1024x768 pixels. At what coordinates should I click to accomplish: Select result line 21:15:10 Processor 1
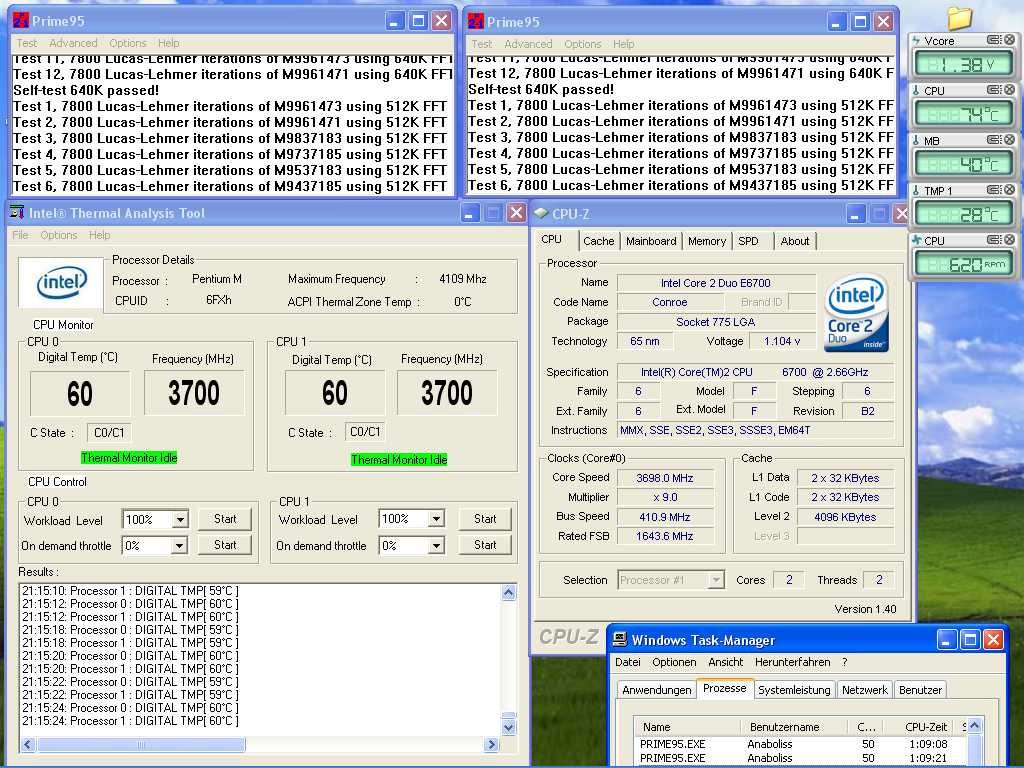click(131, 590)
